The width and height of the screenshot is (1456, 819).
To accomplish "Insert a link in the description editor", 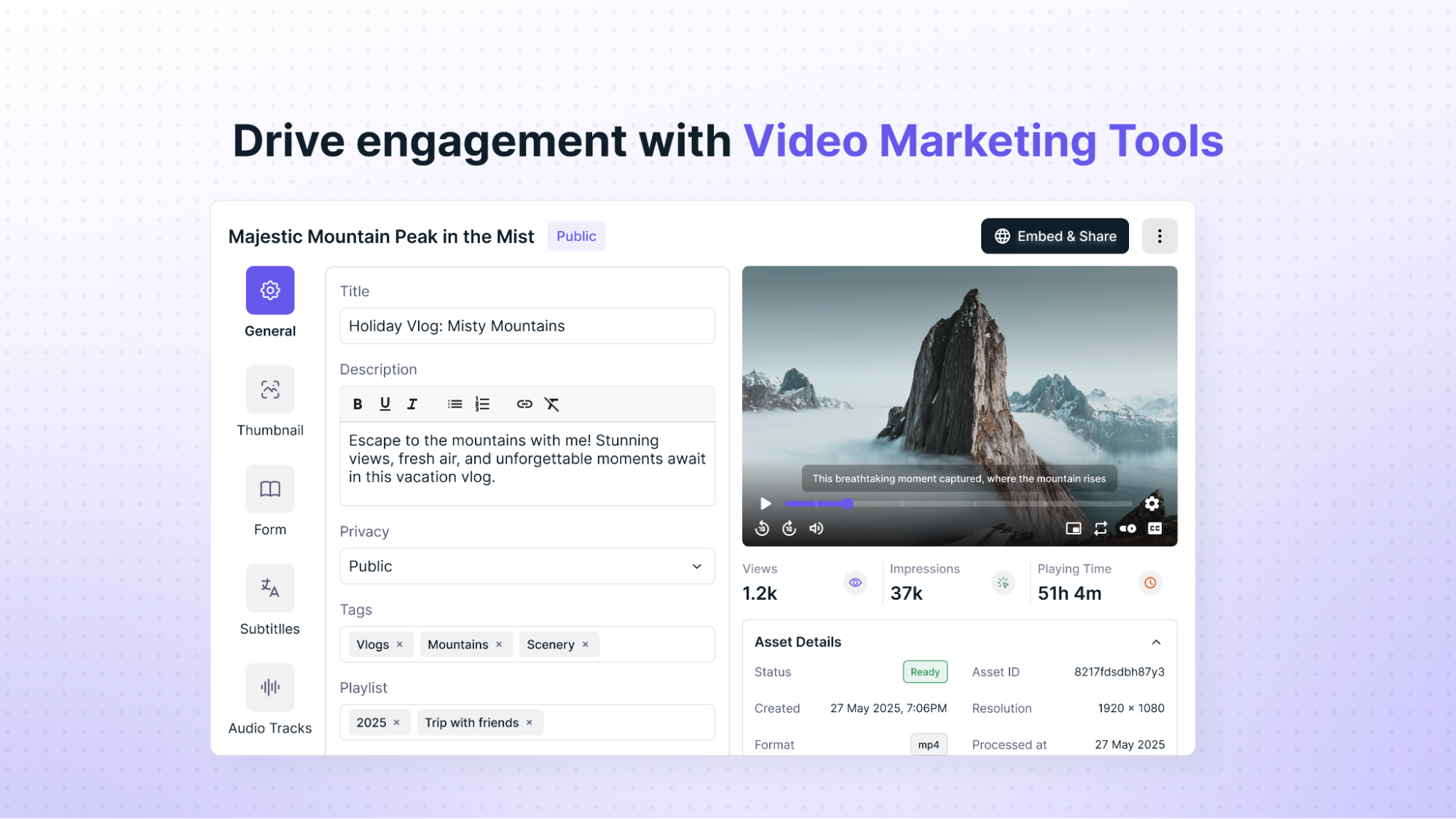I will (524, 404).
